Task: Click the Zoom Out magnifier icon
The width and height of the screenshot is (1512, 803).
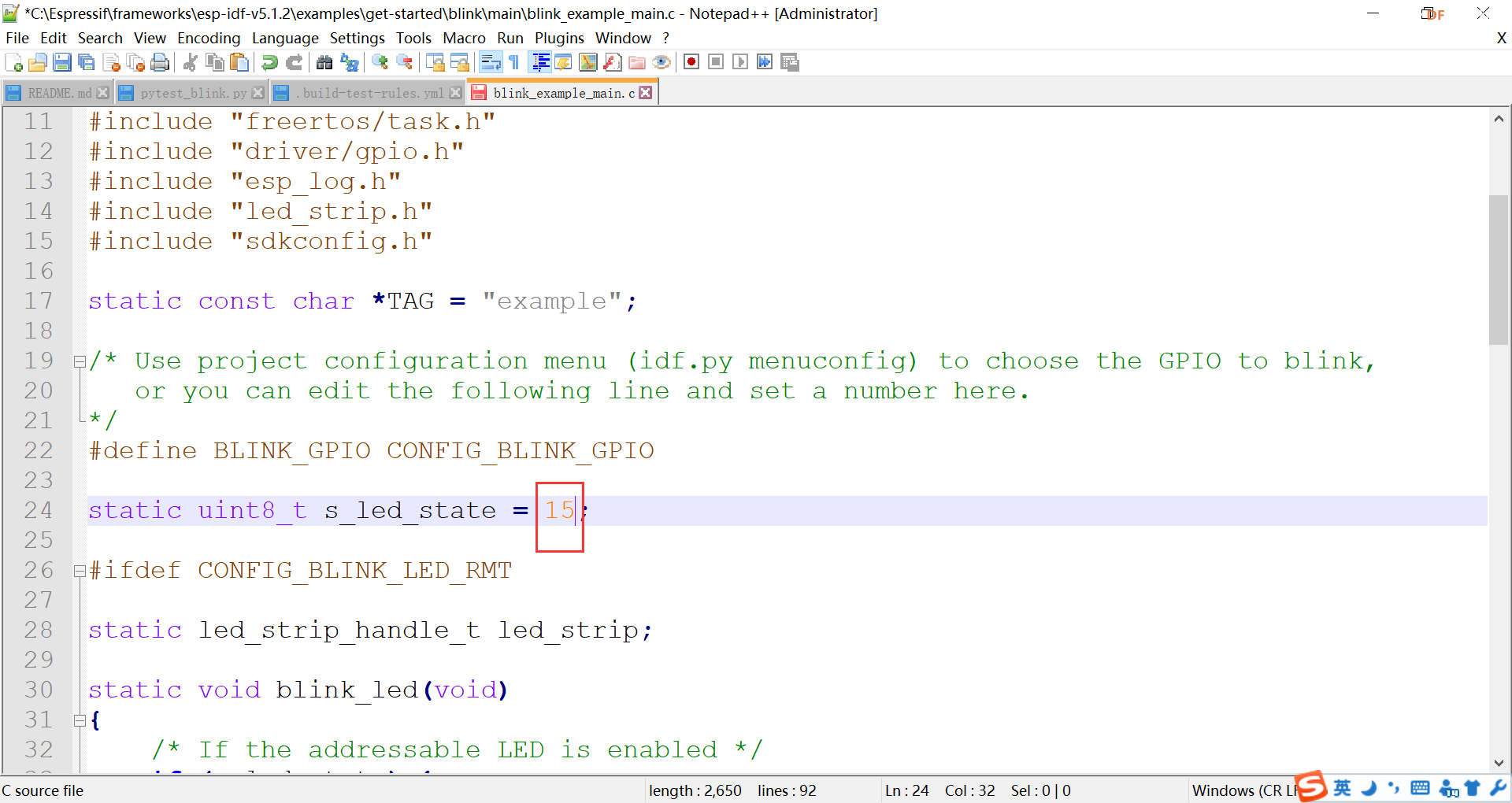Action: coord(404,62)
